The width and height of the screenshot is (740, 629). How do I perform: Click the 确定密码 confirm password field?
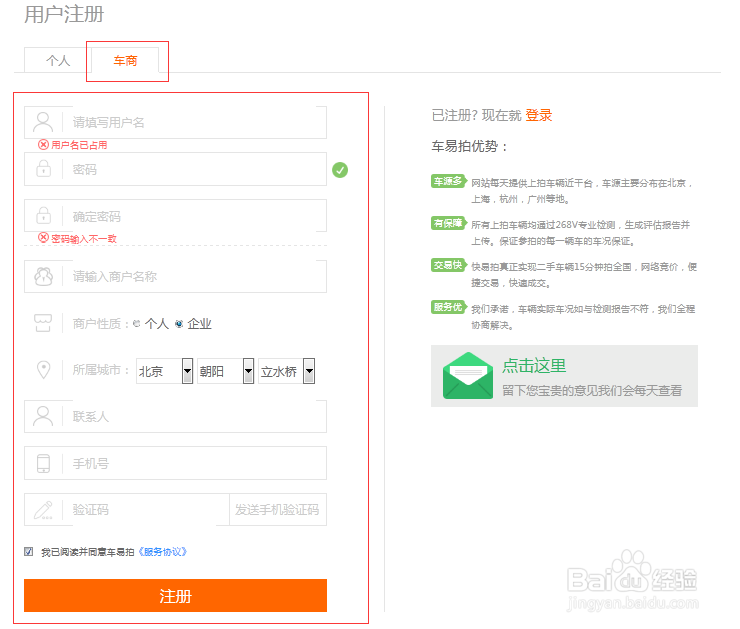[176, 216]
